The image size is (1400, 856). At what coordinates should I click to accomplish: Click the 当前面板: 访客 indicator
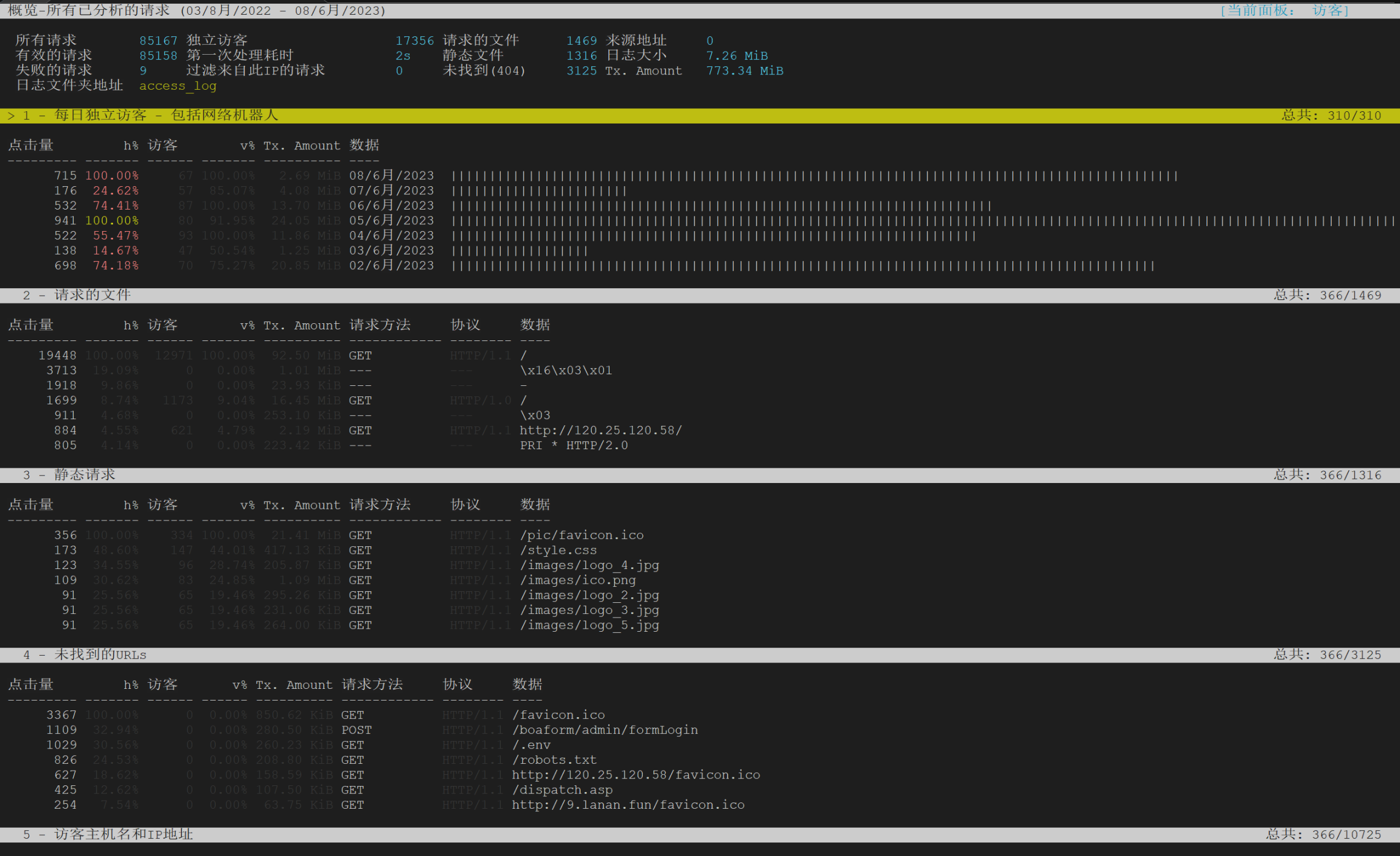pos(1284,10)
